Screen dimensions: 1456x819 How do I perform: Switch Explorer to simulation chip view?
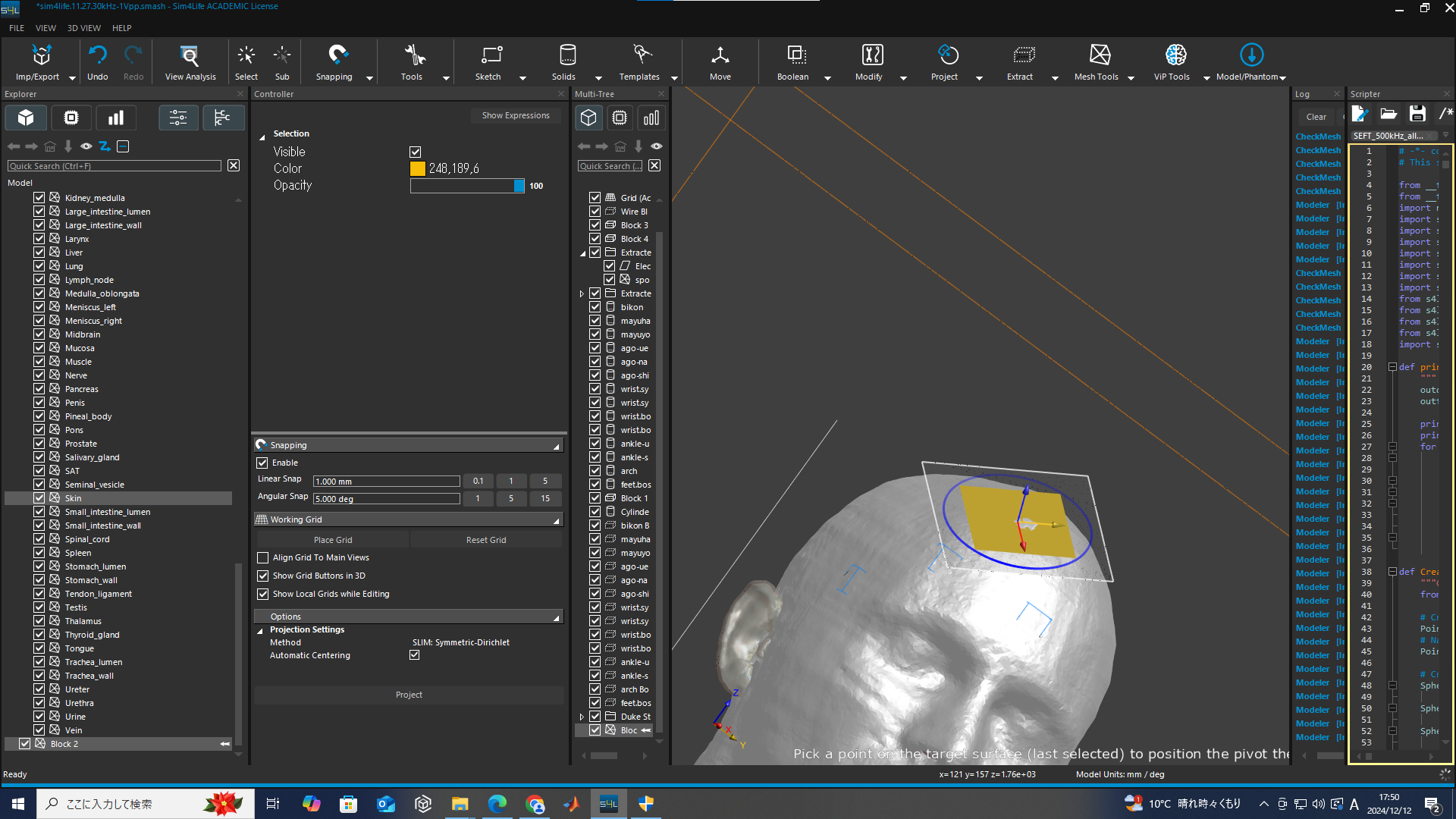[x=71, y=118]
